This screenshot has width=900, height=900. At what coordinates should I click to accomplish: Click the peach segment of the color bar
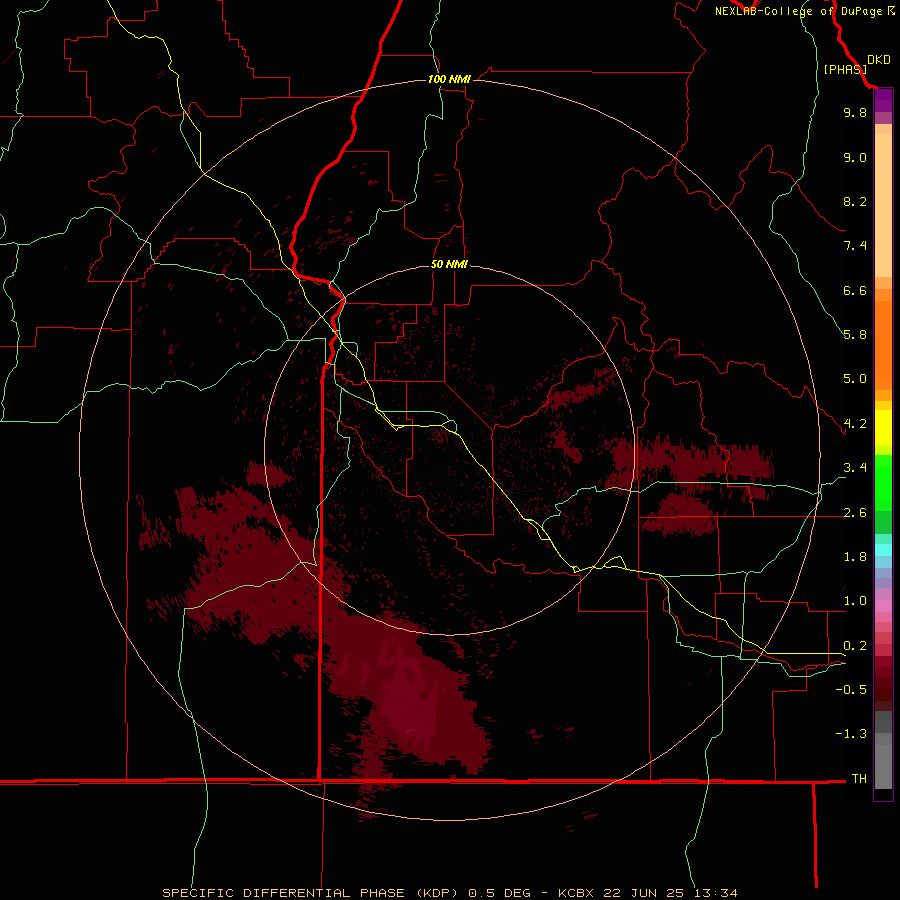(x=883, y=205)
